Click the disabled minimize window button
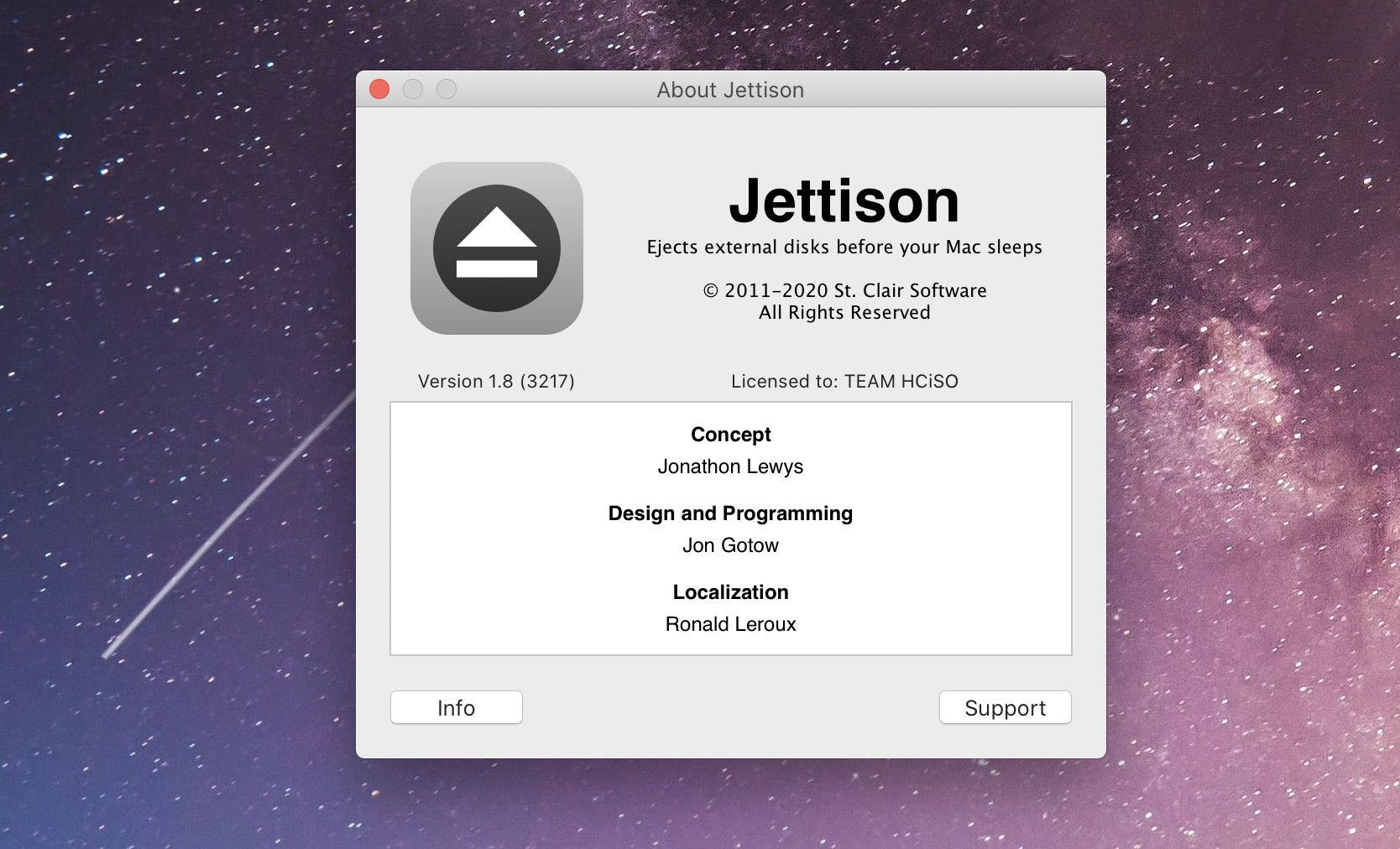This screenshot has height=849, width=1400. coord(413,89)
